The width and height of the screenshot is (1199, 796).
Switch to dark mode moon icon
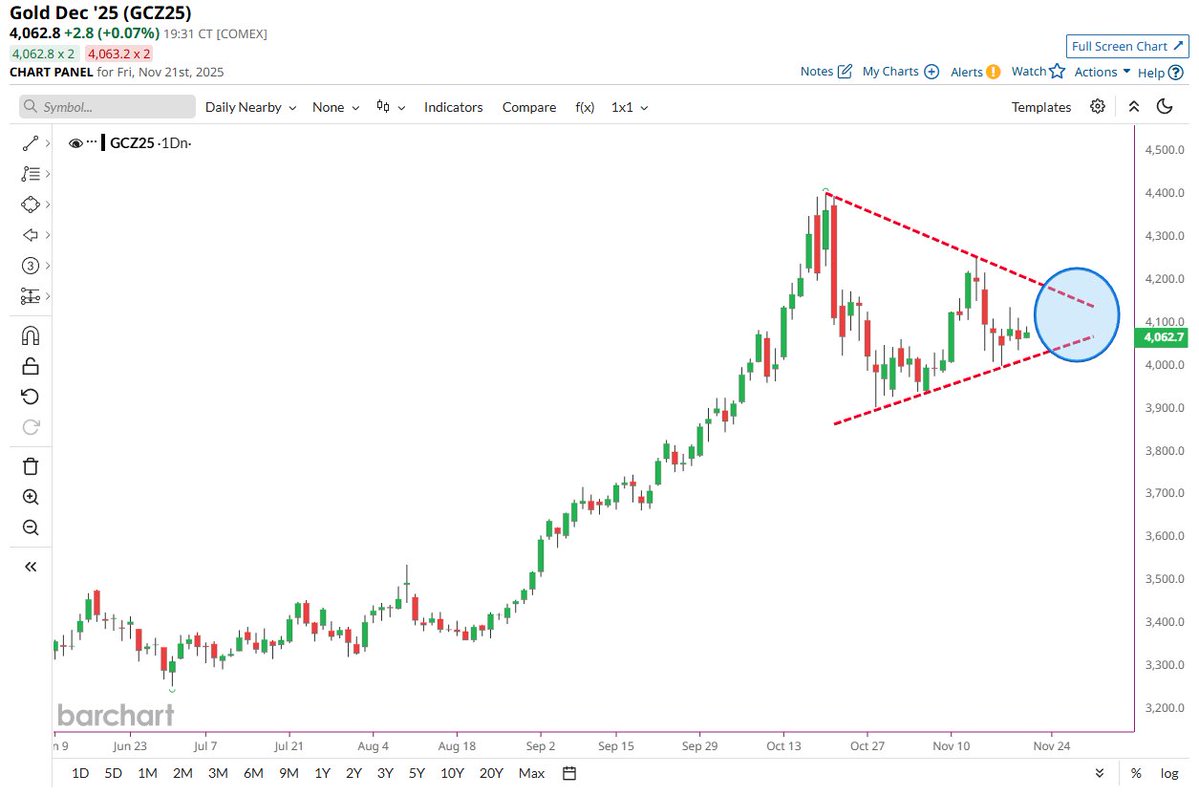(x=1165, y=106)
